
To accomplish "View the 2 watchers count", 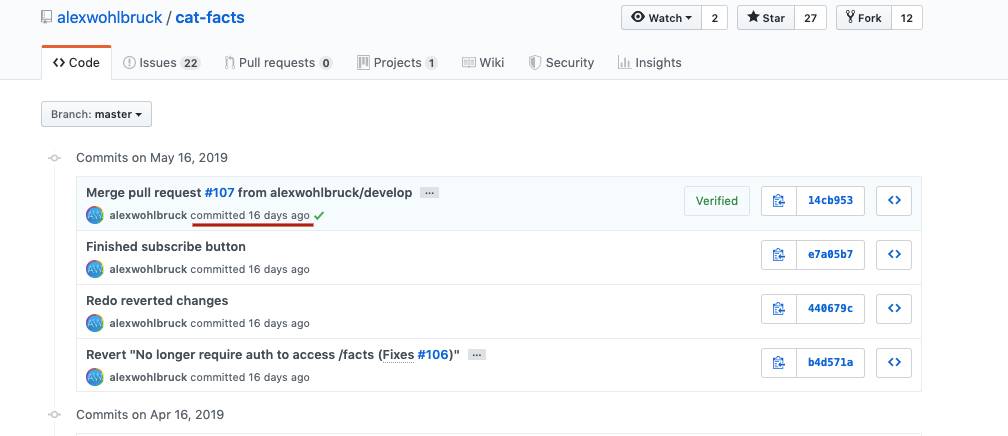I will (714, 18).
